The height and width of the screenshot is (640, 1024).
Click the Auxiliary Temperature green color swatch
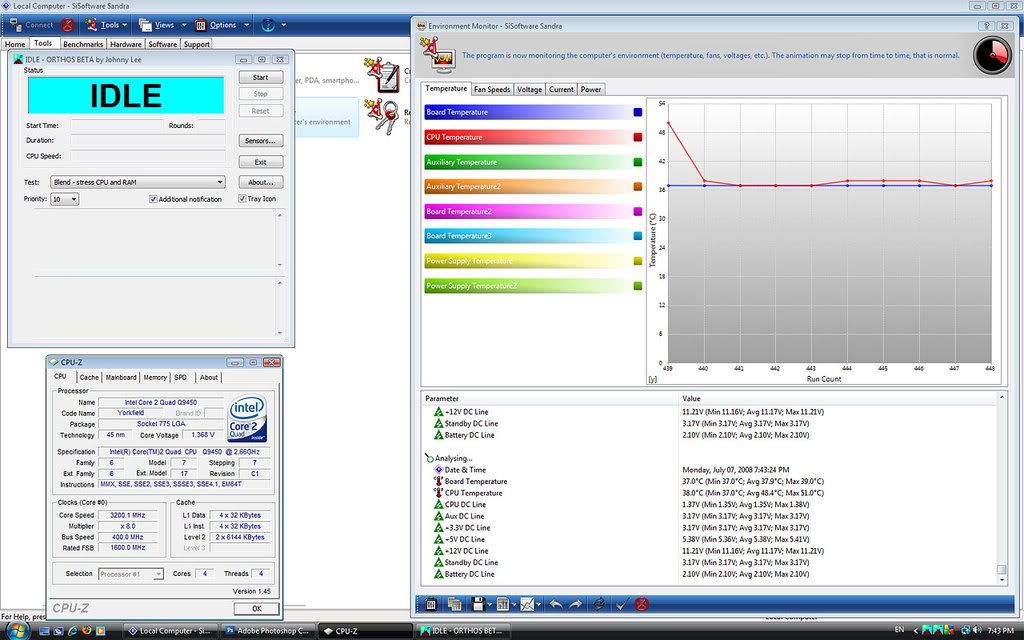637,162
